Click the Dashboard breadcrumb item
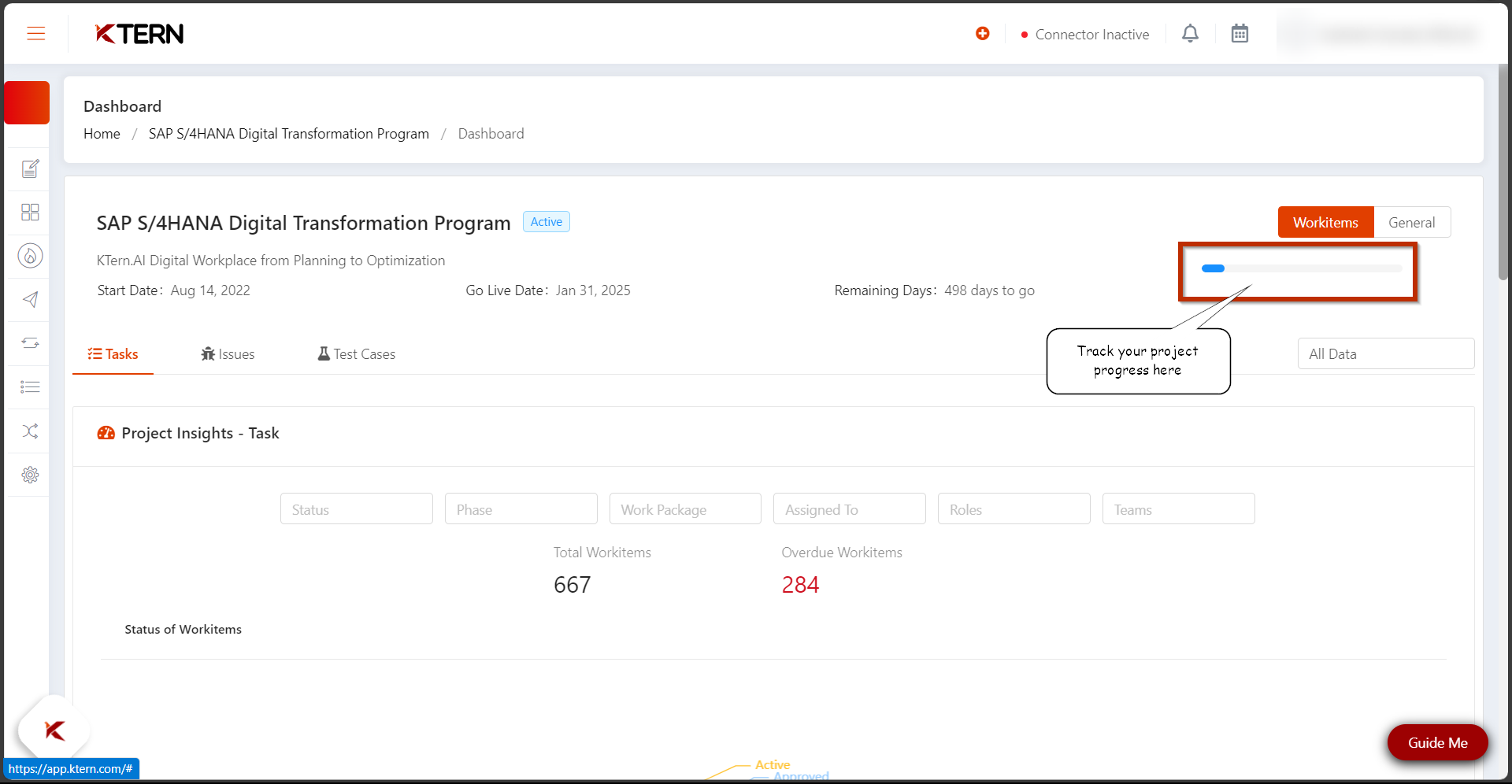This screenshot has width=1512, height=784. [x=491, y=134]
